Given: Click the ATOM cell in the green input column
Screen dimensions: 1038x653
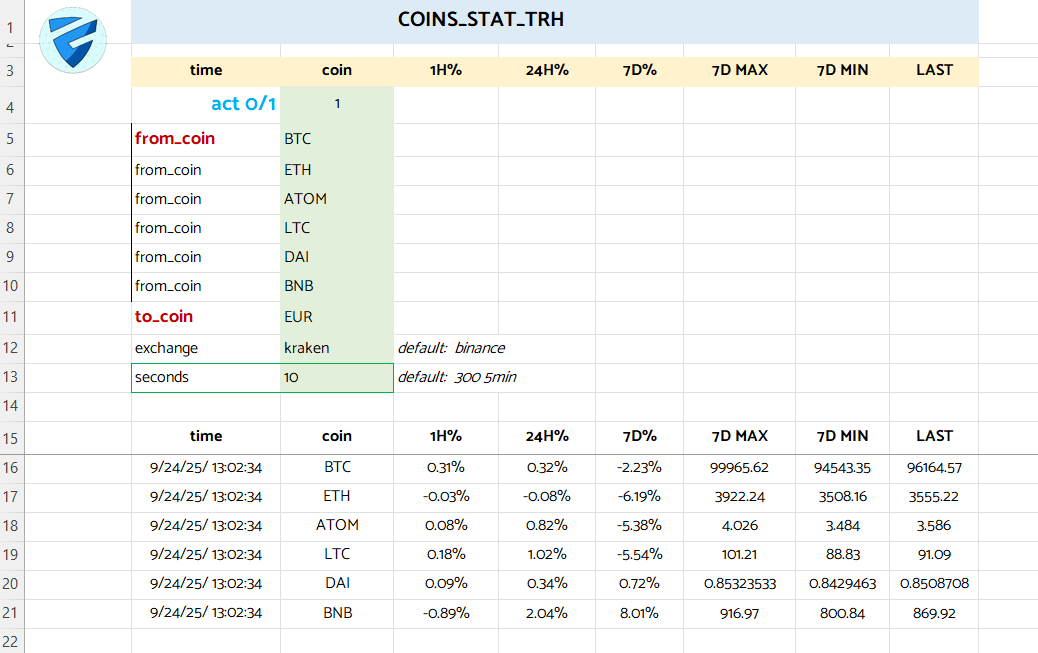Looking at the screenshot, I should tap(337, 199).
